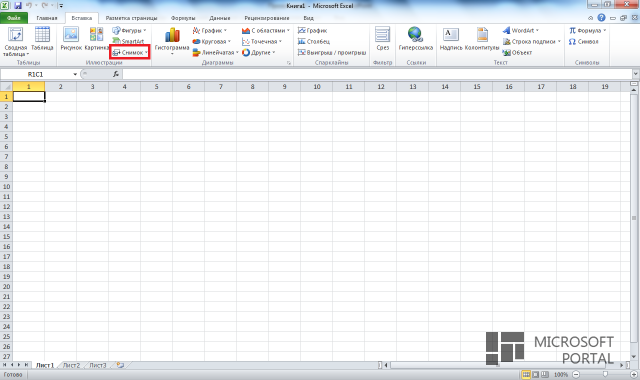Insert a Срез slicer
640x380 pixels.
pos(382,39)
